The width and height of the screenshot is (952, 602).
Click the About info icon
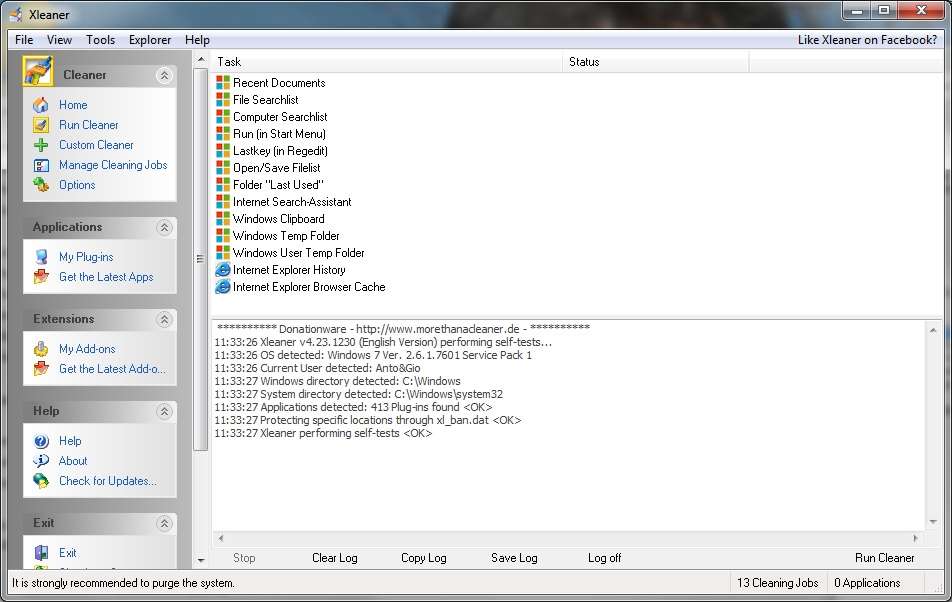click(x=41, y=461)
